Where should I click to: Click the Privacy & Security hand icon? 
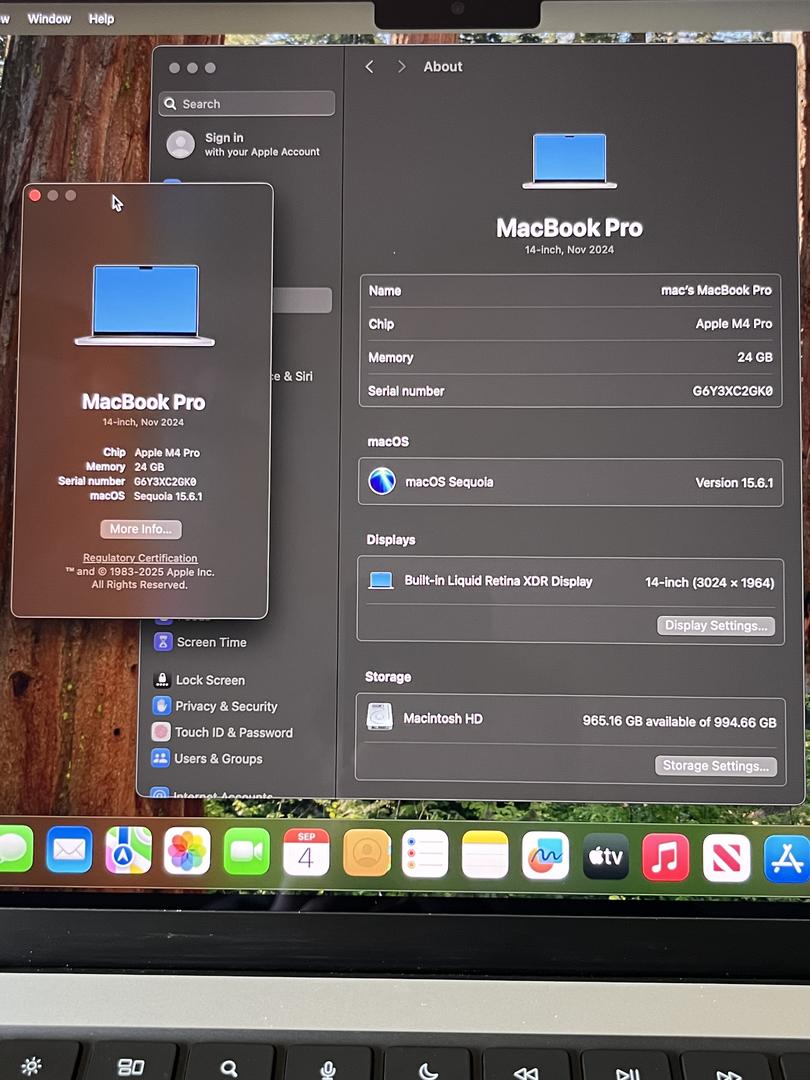[161, 706]
